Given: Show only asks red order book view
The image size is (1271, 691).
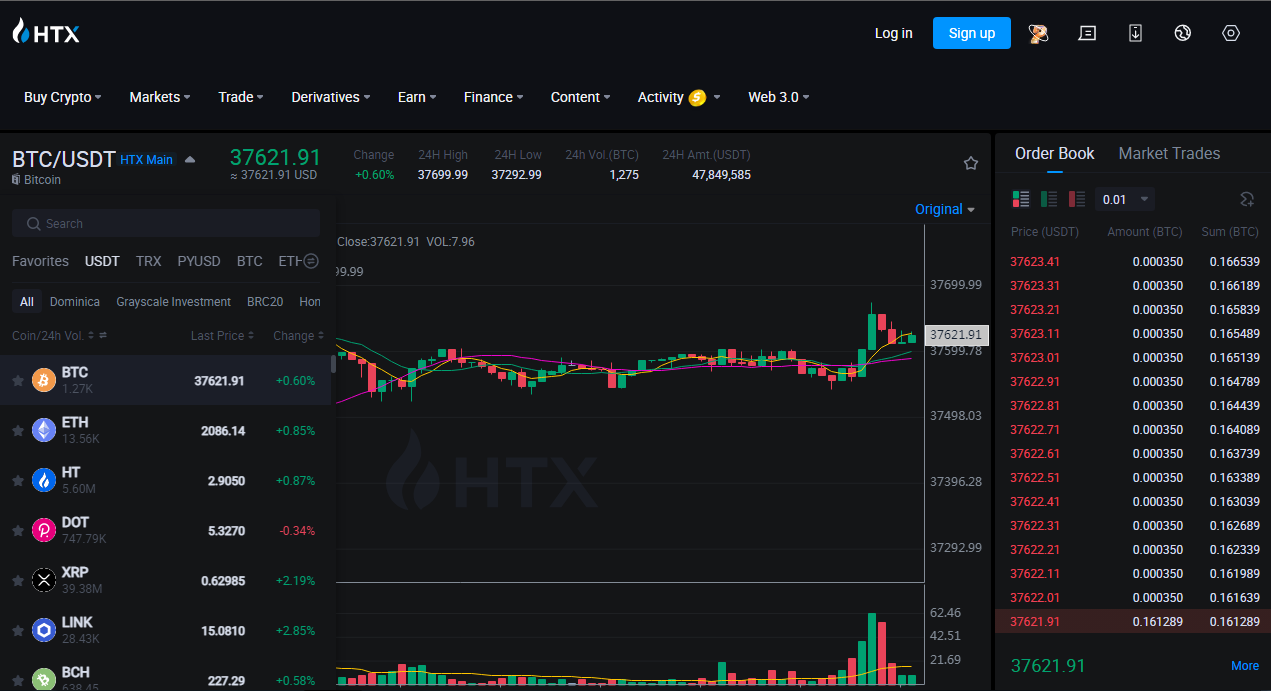Looking at the screenshot, I should (x=1077, y=199).
